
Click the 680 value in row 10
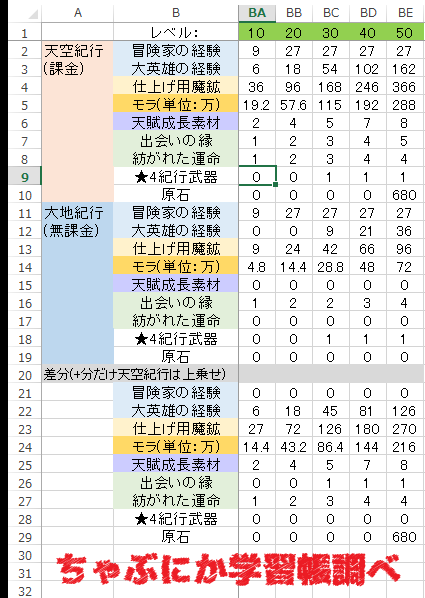click(406, 195)
